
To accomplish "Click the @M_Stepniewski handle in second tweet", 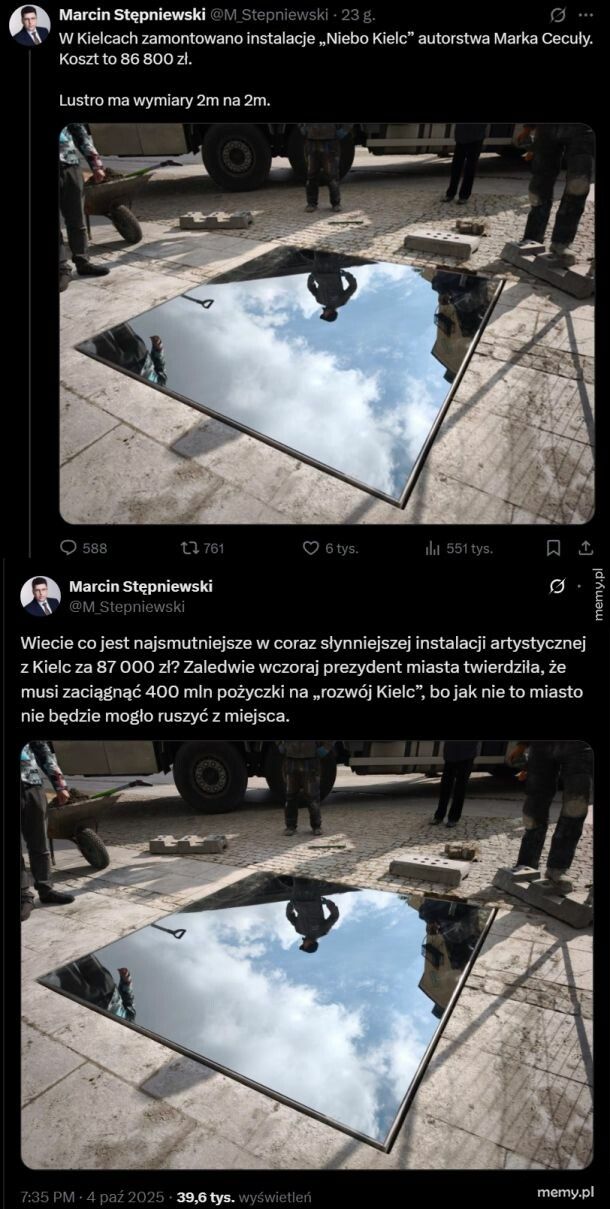I will coord(126,606).
